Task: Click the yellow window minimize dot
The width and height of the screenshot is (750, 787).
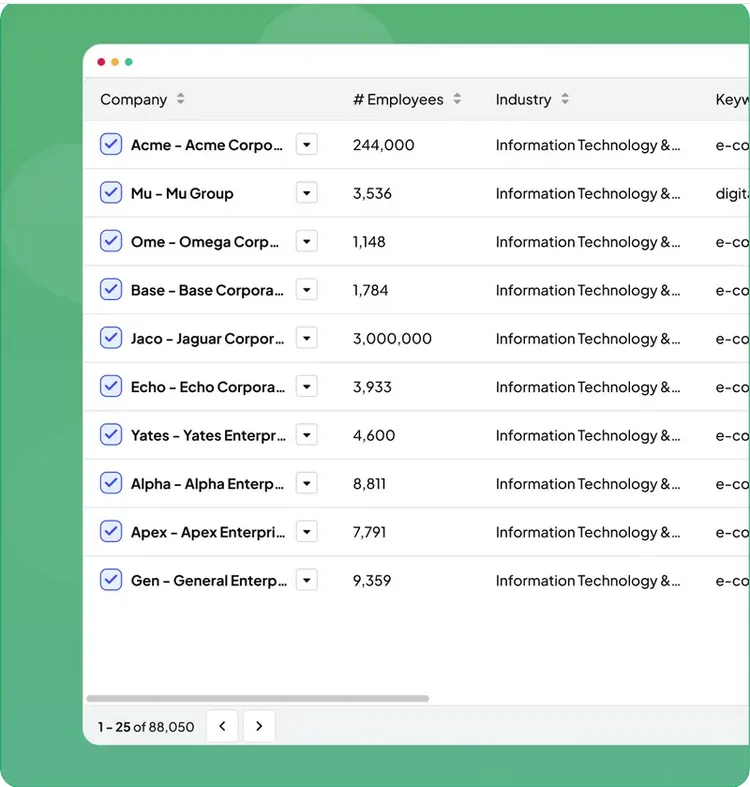Action: (x=115, y=62)
